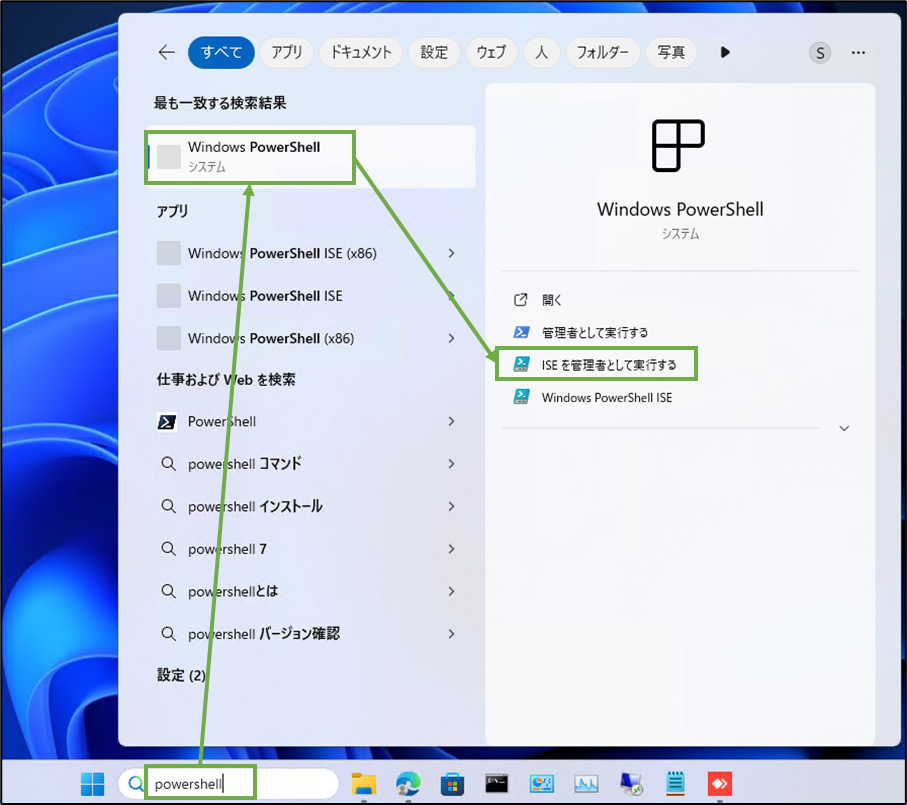Expand the powershell バージョン確認 chevron
The image size is (907, 805).
451,634
